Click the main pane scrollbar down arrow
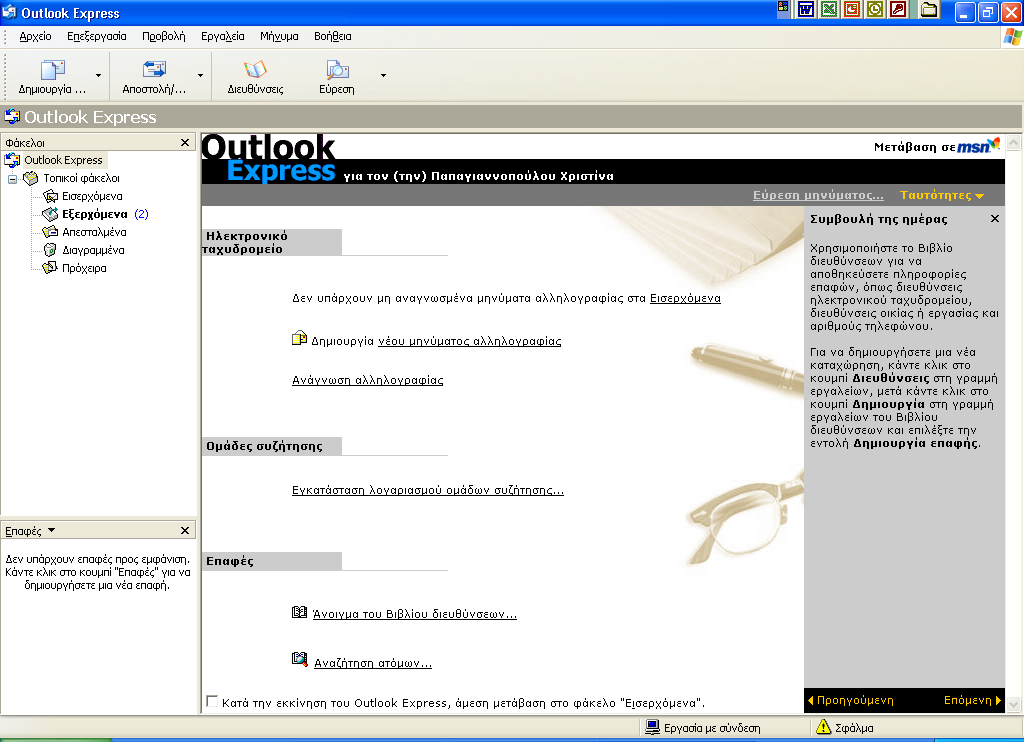The image size is (1024, 742). (1014, 704)
